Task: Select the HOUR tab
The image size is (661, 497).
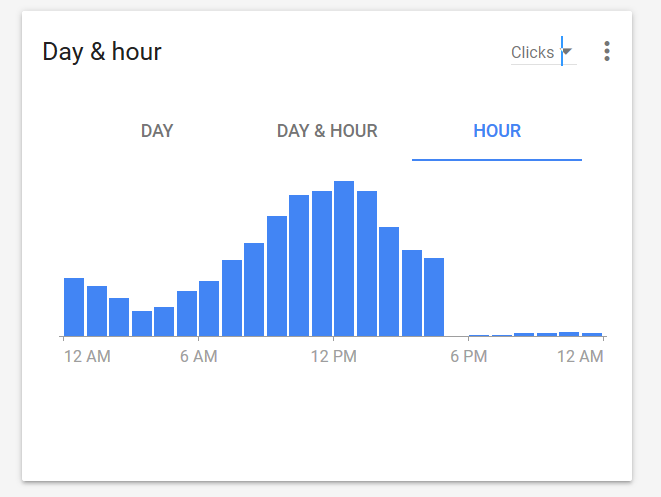Action: [x=497, y=131]
